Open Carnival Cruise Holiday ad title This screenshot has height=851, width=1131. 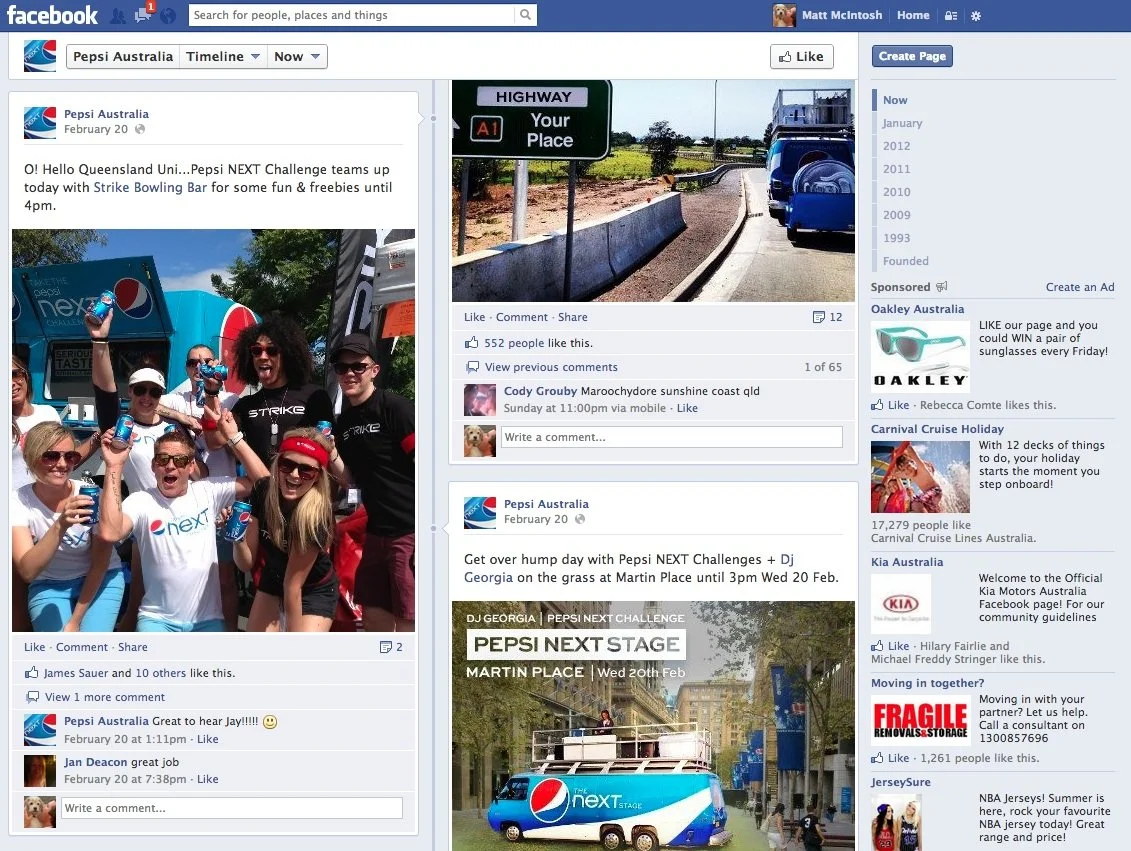pos(937,429)
